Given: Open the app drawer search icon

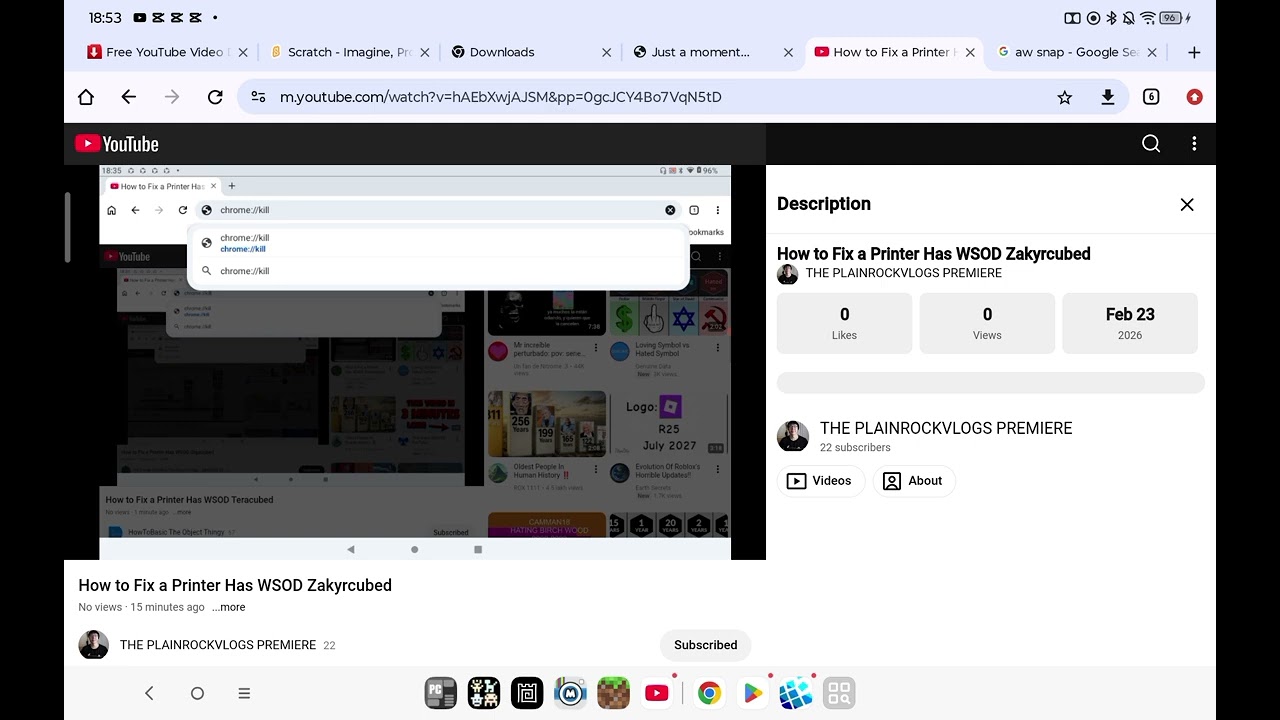Looking at the screenshot, I should [839, 693].
